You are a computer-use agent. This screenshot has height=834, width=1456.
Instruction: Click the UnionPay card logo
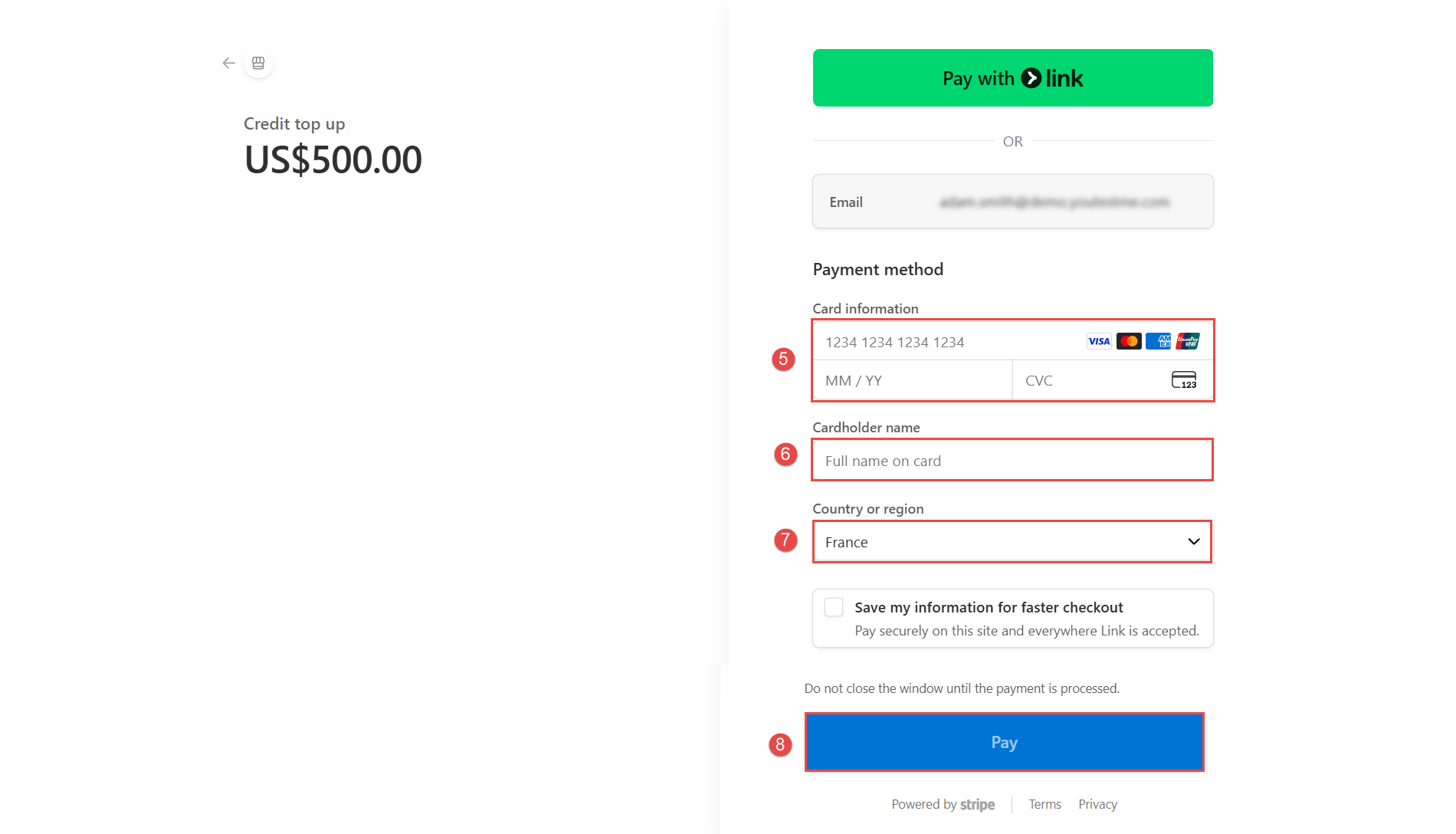pyautogui.click(x=1188, y=341)
